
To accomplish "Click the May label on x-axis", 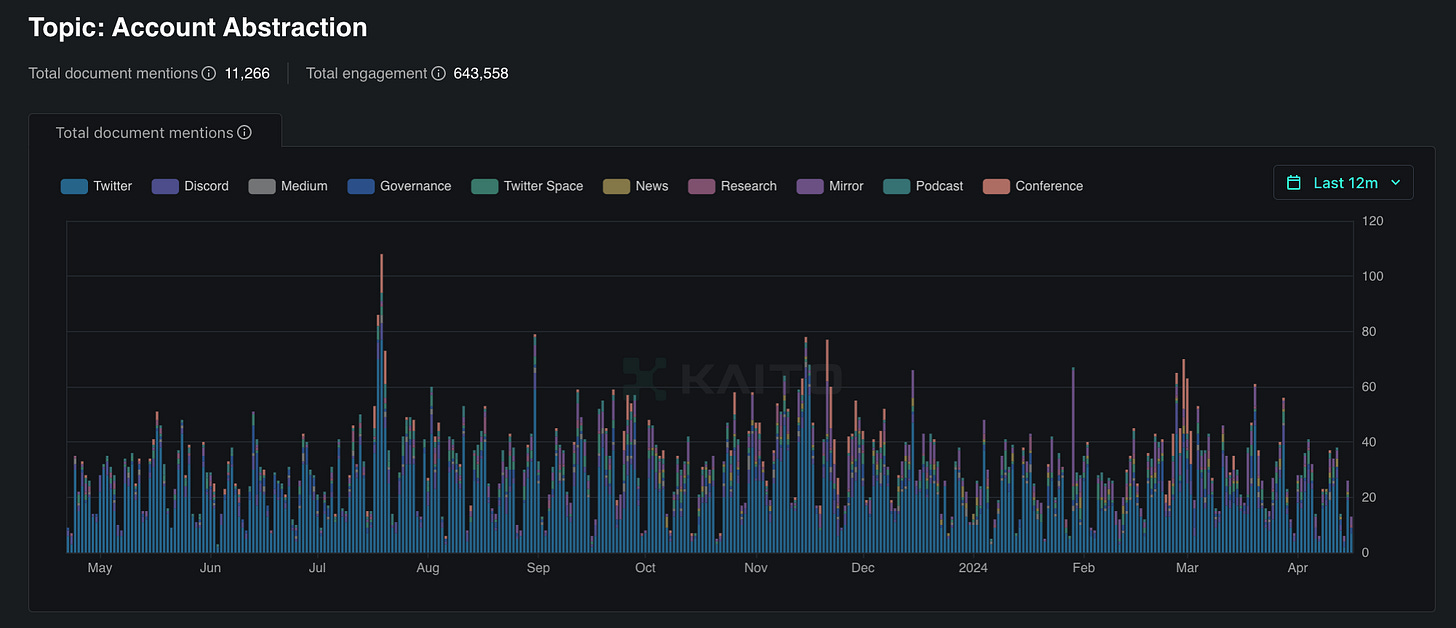I will coord(100,568).
